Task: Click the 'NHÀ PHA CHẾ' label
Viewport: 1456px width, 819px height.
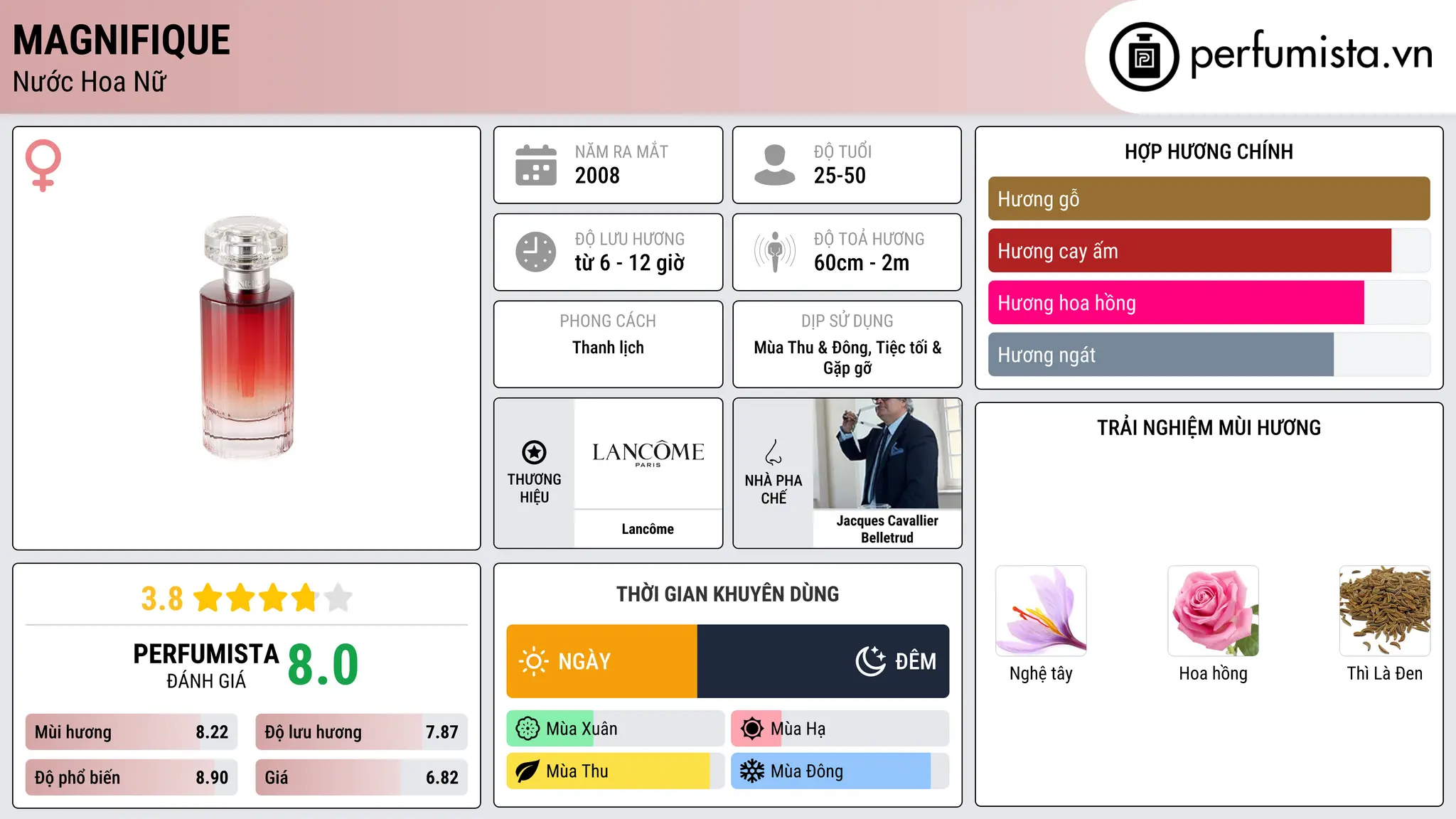Action: [x=773, y=489]
